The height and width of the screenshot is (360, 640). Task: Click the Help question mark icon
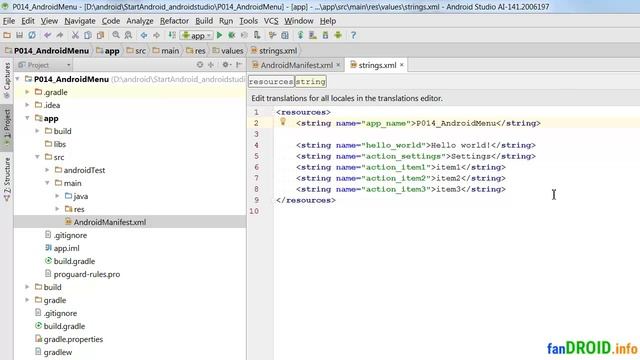[353, 36]
